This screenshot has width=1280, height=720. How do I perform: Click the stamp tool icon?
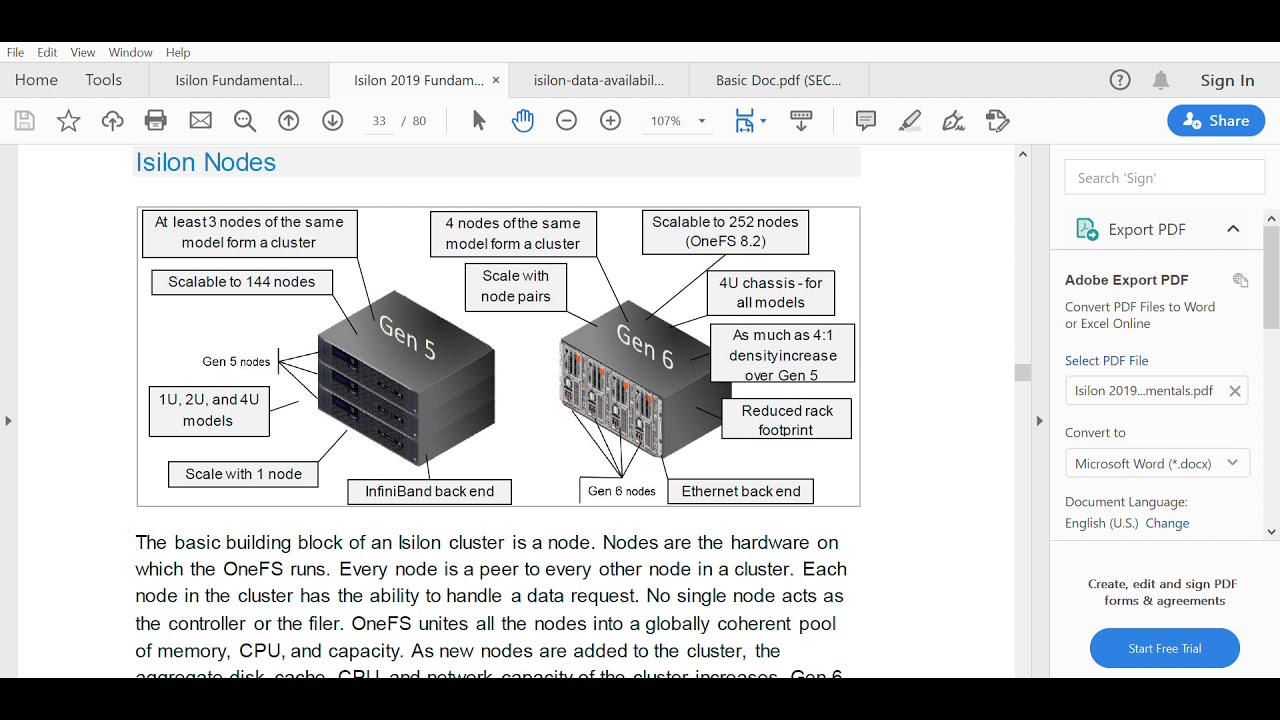point(998,121)
